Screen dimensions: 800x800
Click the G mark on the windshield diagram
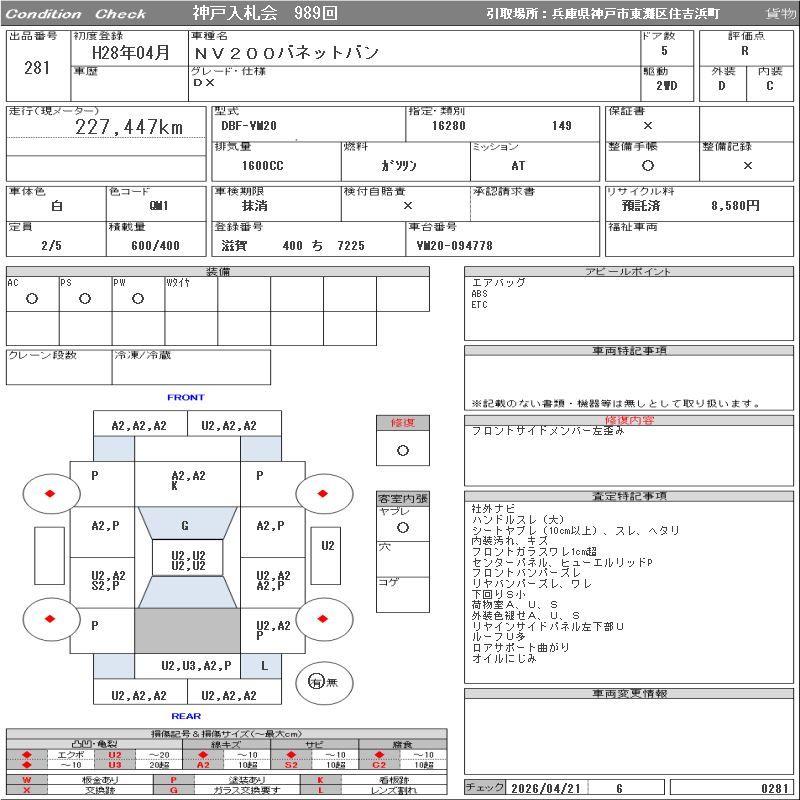point(185,526)
